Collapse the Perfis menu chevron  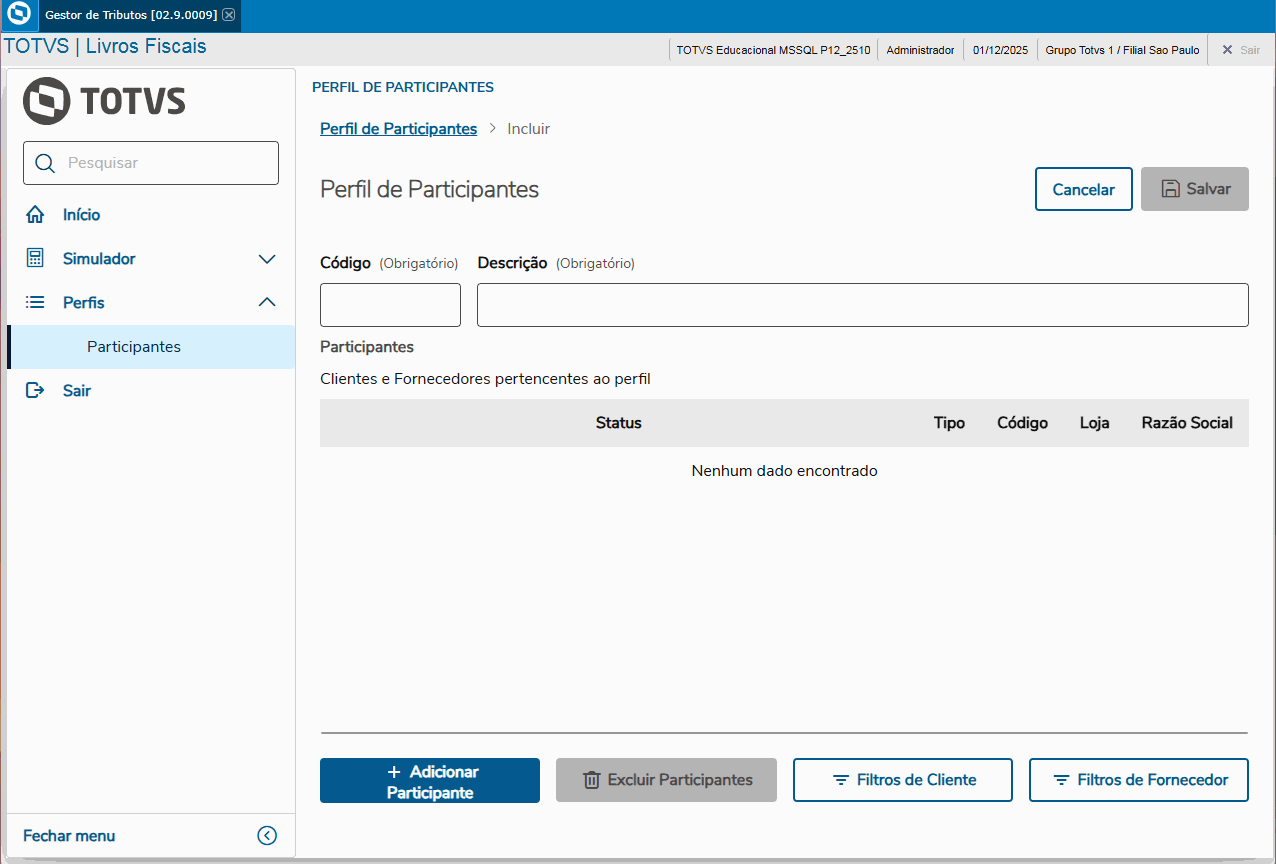pyautogui.click(x=267, y=302)
